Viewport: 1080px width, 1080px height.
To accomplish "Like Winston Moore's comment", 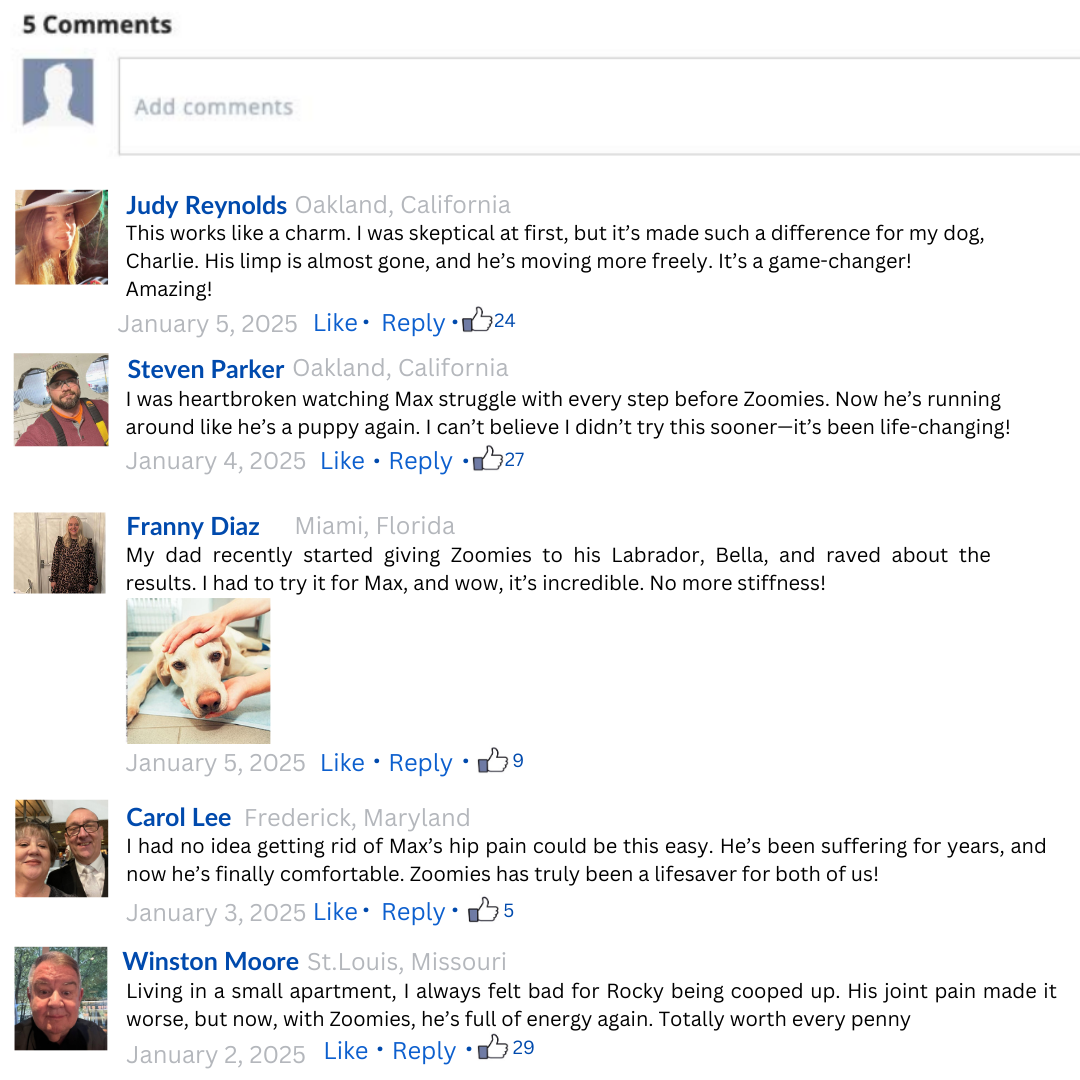I will (x=346, y=1051).
